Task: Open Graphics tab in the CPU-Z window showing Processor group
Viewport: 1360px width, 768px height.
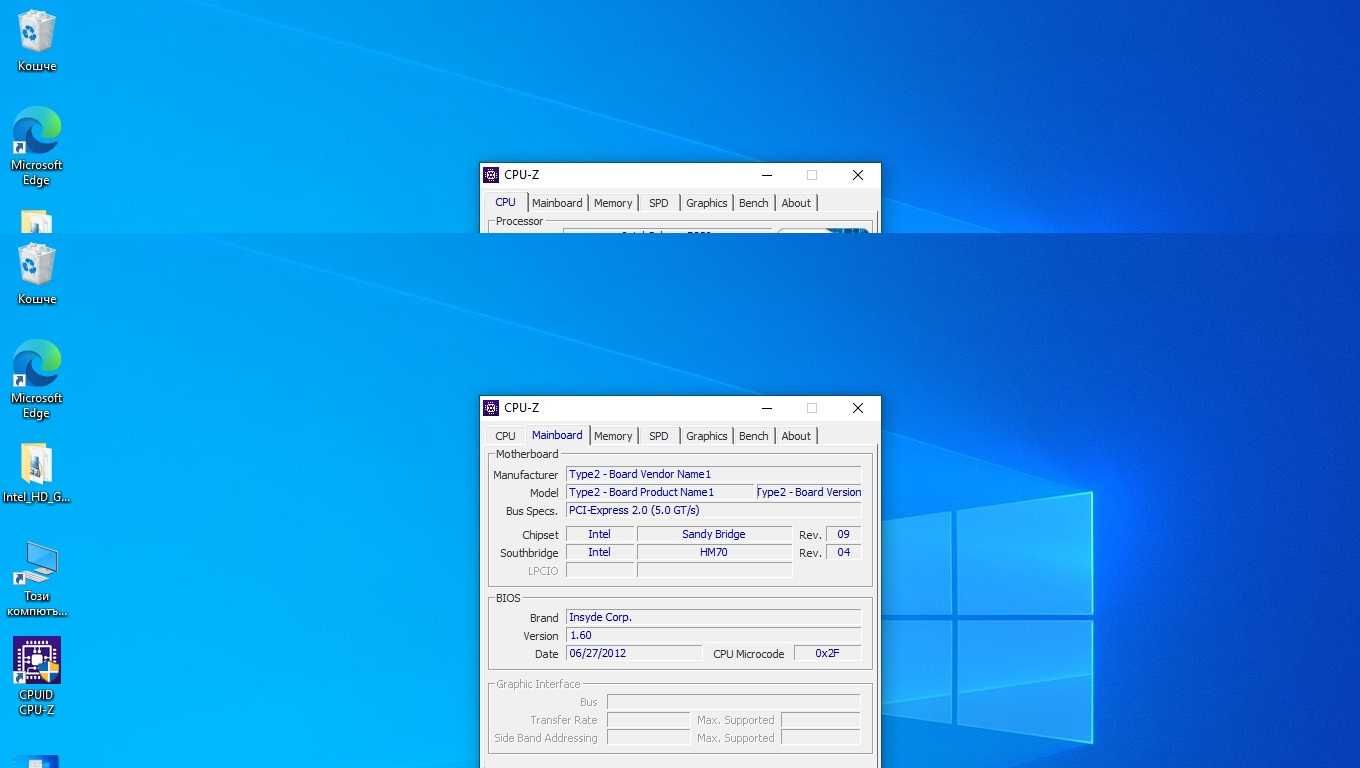Action: coord(706,203)
